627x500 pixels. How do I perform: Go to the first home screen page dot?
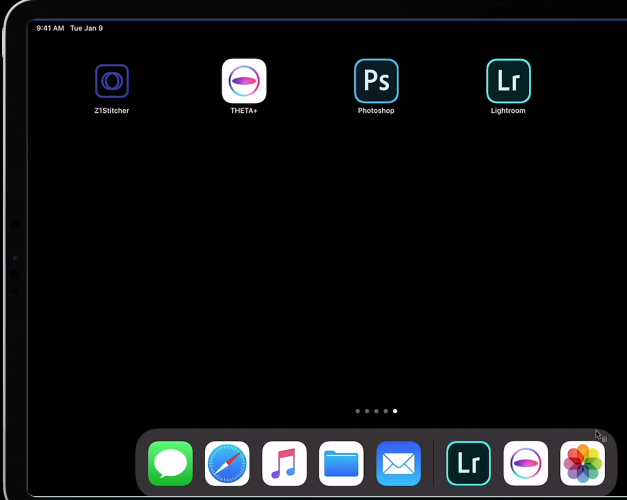coord(357,411)
